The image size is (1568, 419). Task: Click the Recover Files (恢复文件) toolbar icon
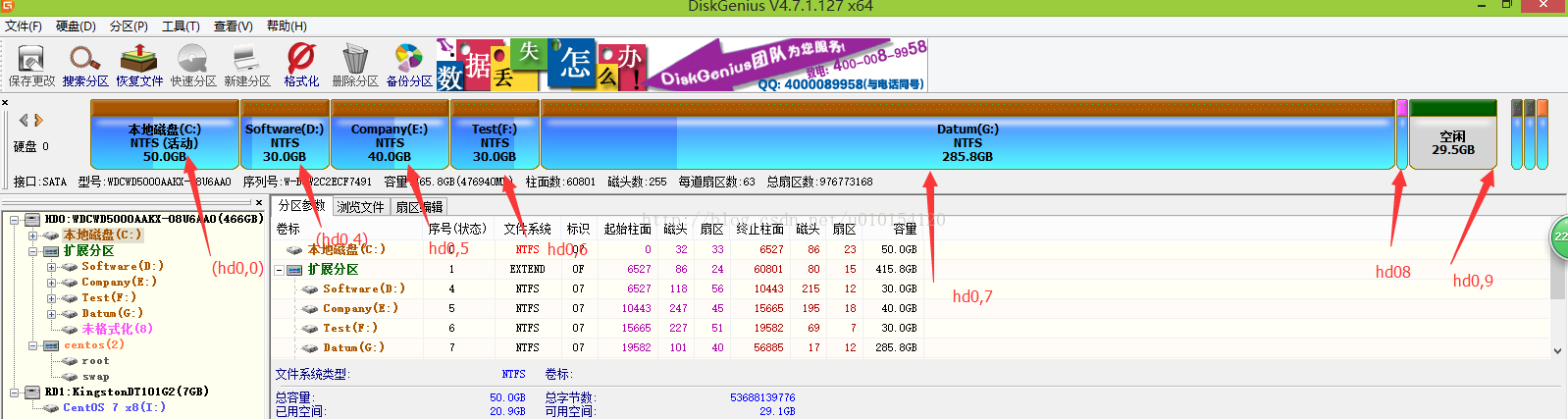(x=138, y=58)
